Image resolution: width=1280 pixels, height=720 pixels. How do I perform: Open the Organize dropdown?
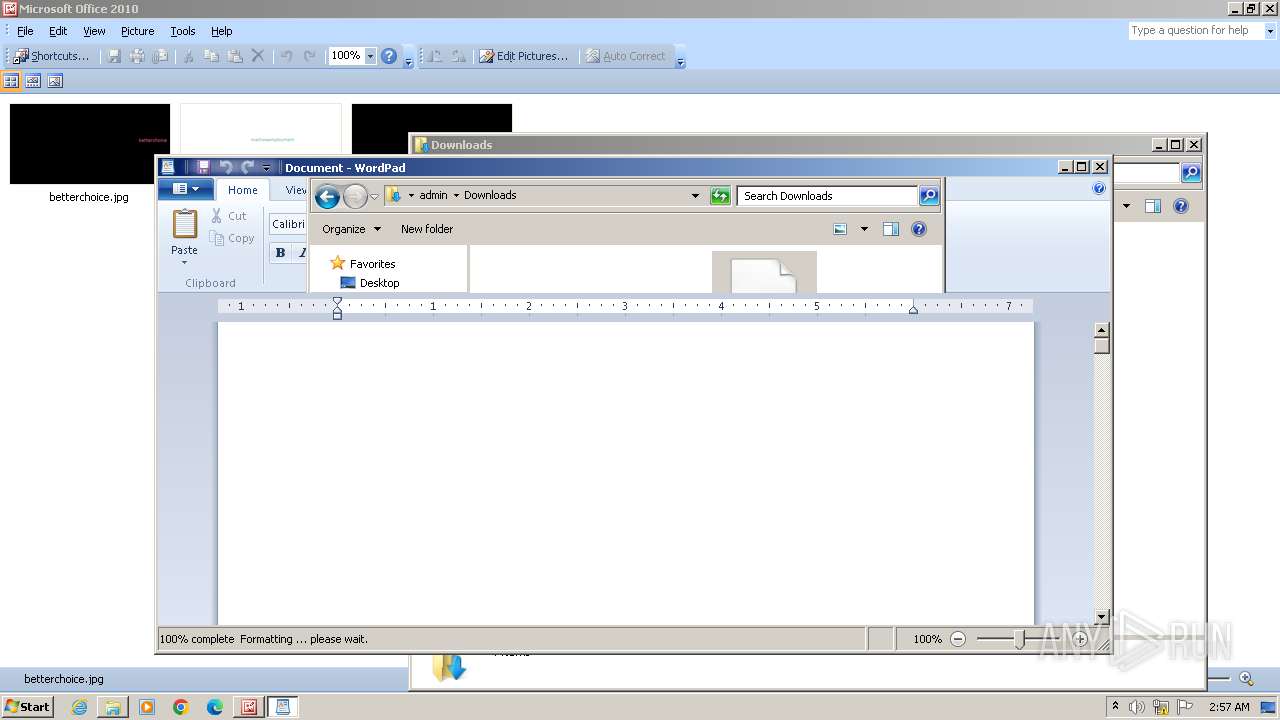coord(352,229)
